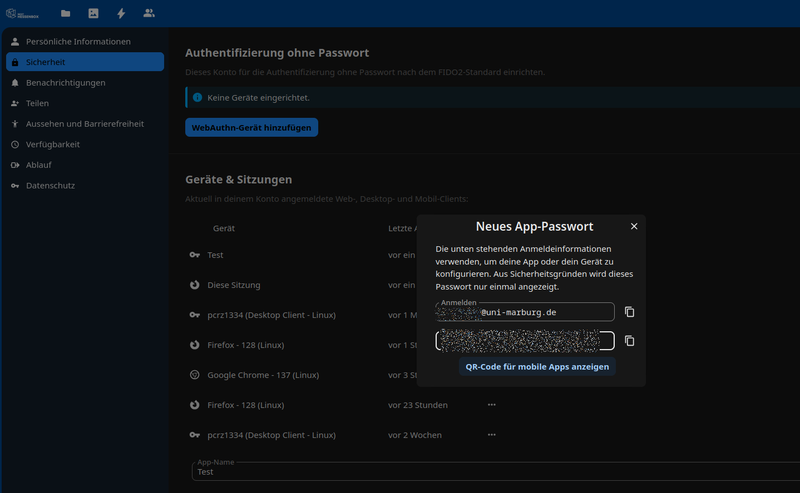Open Aussehen und Barrierefreiheit settings
The height and width of the screenshot is (493, 800).
pyautogui.click(x=85, y=124)
